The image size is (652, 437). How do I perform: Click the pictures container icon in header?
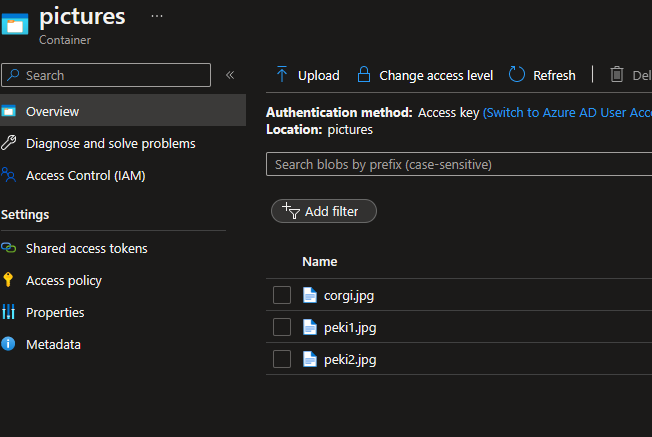15,24
